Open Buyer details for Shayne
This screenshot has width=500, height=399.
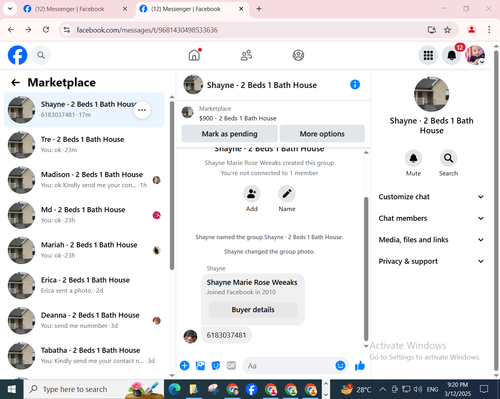(x=253, y=310)
